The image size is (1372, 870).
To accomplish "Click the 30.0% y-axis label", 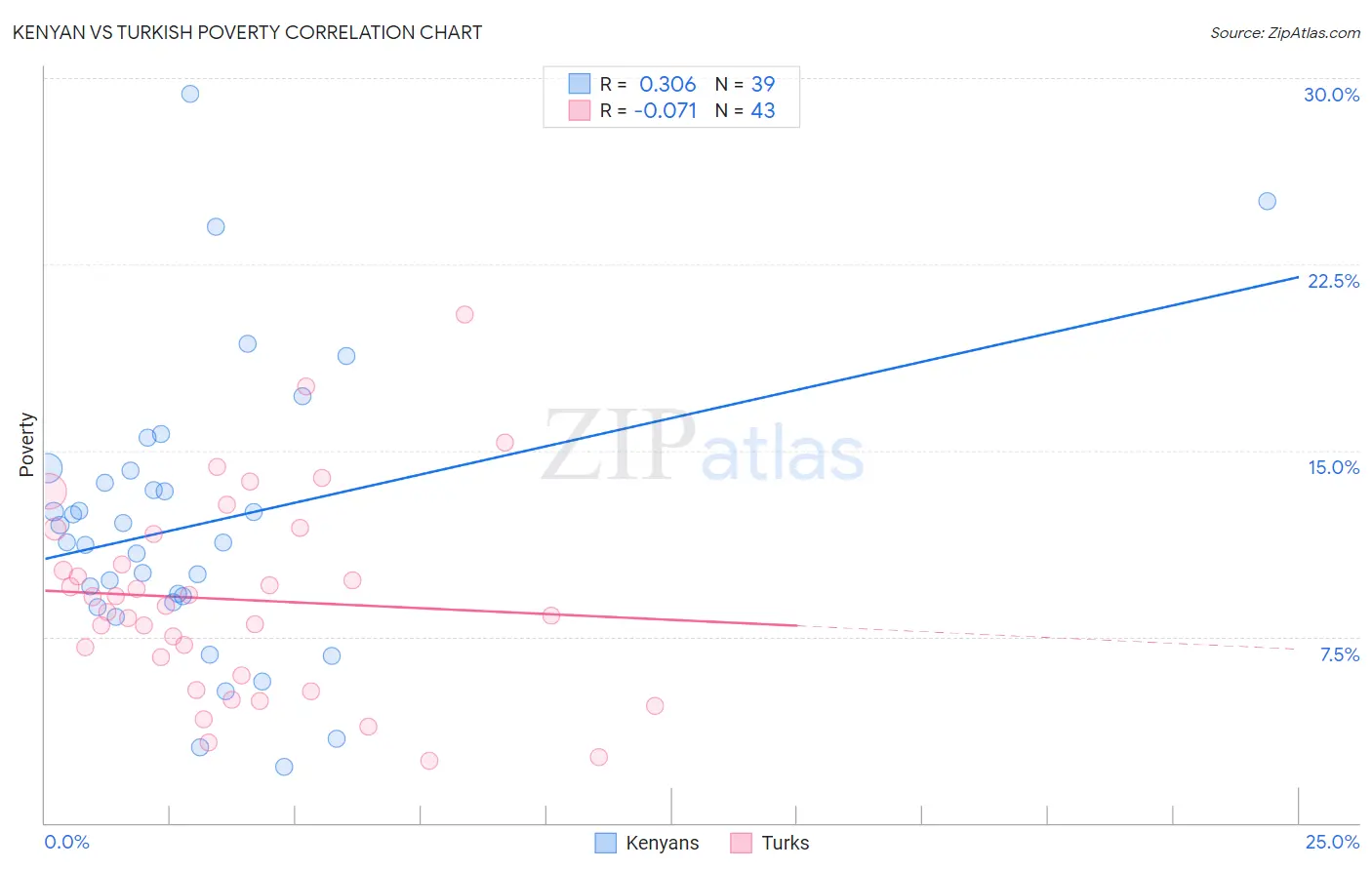I will click(1331, 95).
